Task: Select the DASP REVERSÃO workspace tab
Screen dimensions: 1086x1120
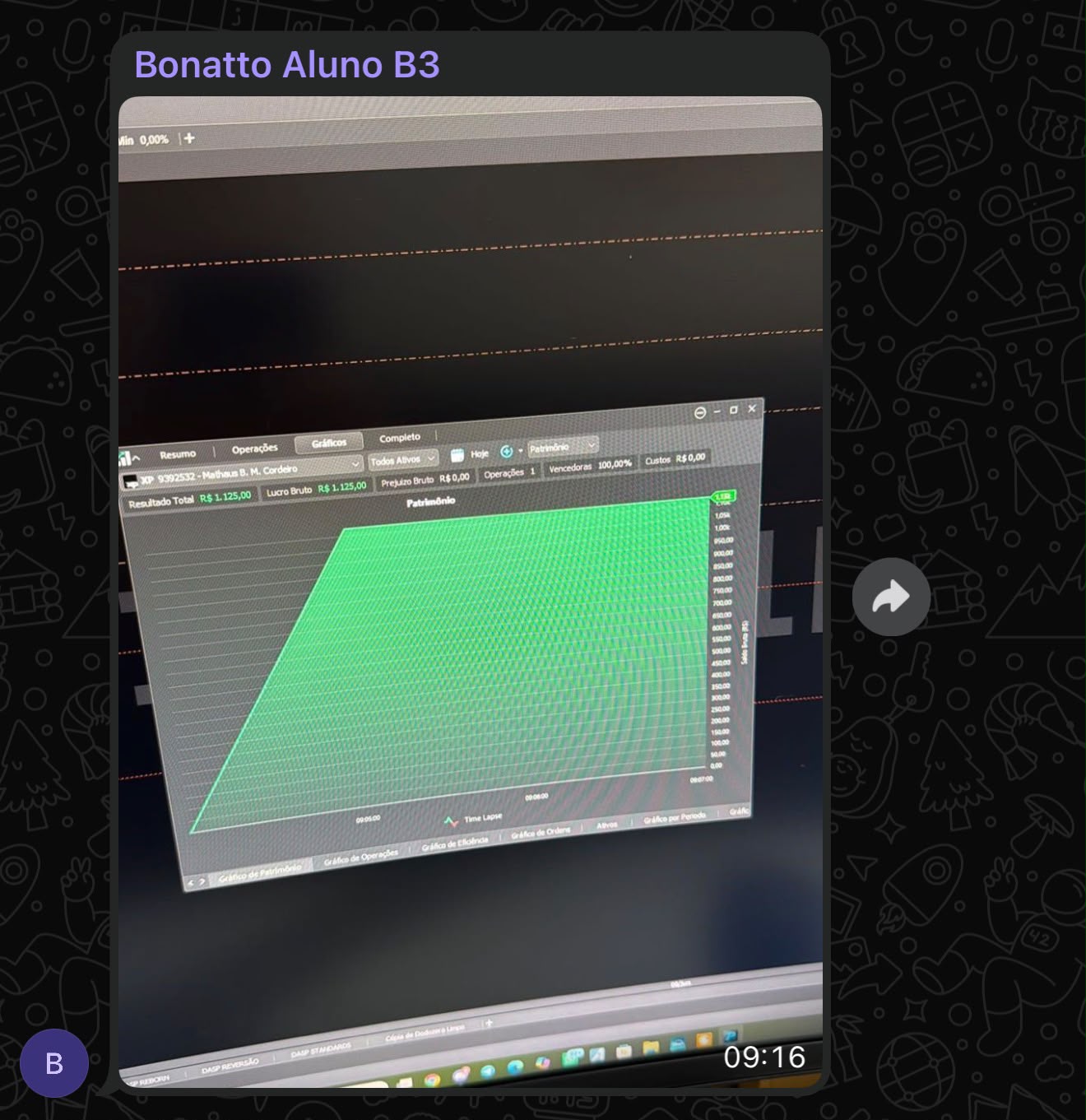Action: pyautogui.click(x=230, y=1065)
